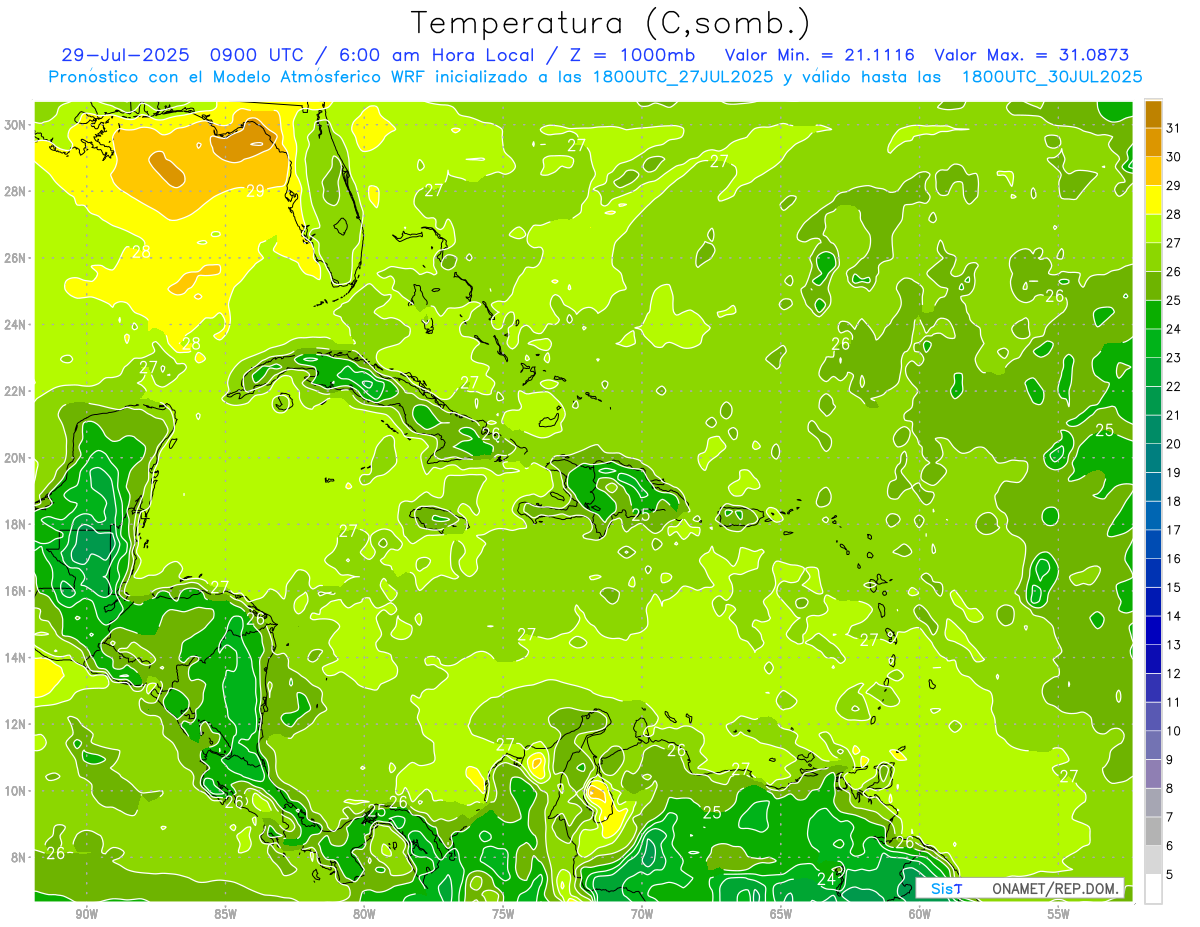Click the "SisT" label in the legend box

tap(946, 888)
